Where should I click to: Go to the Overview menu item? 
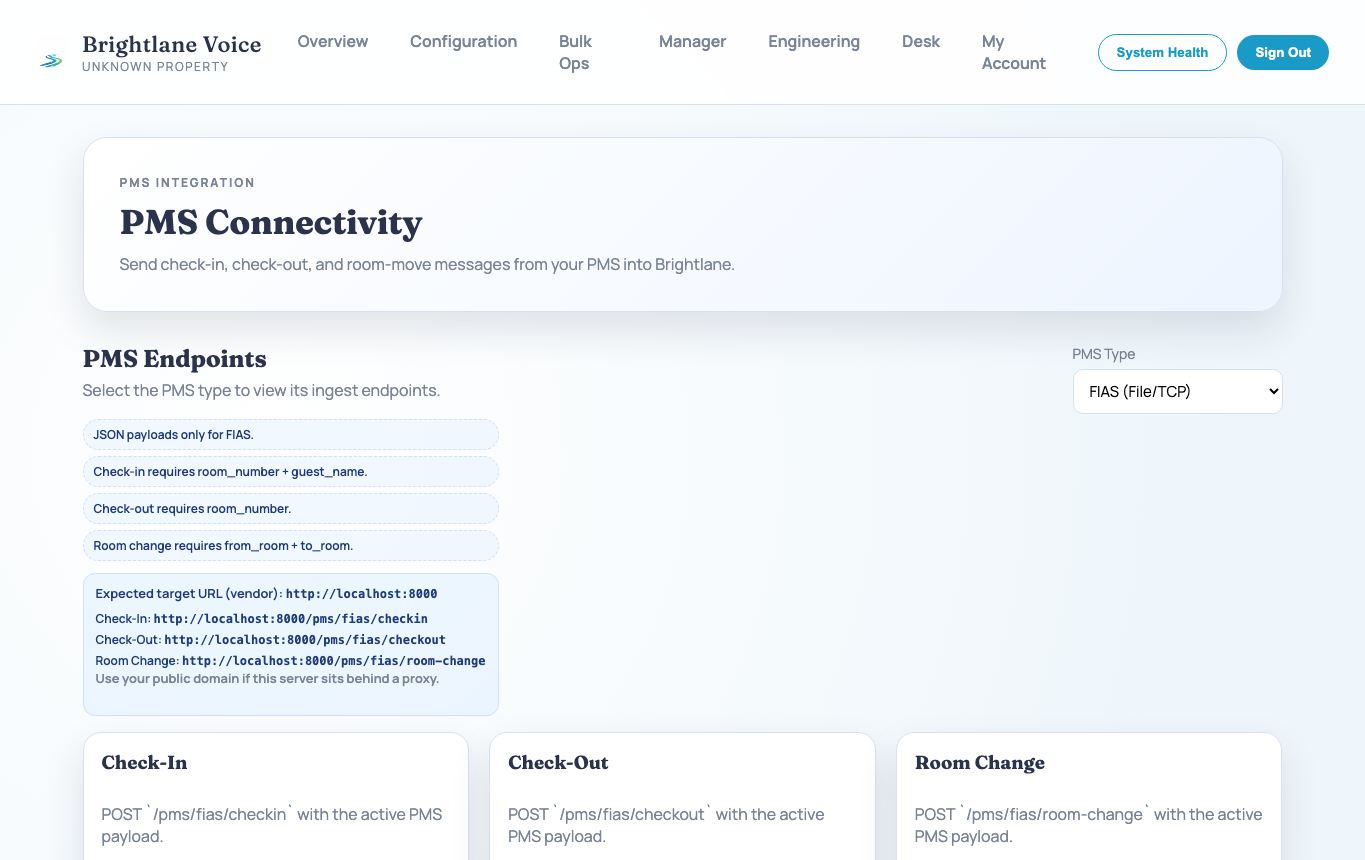coord(333,41)
